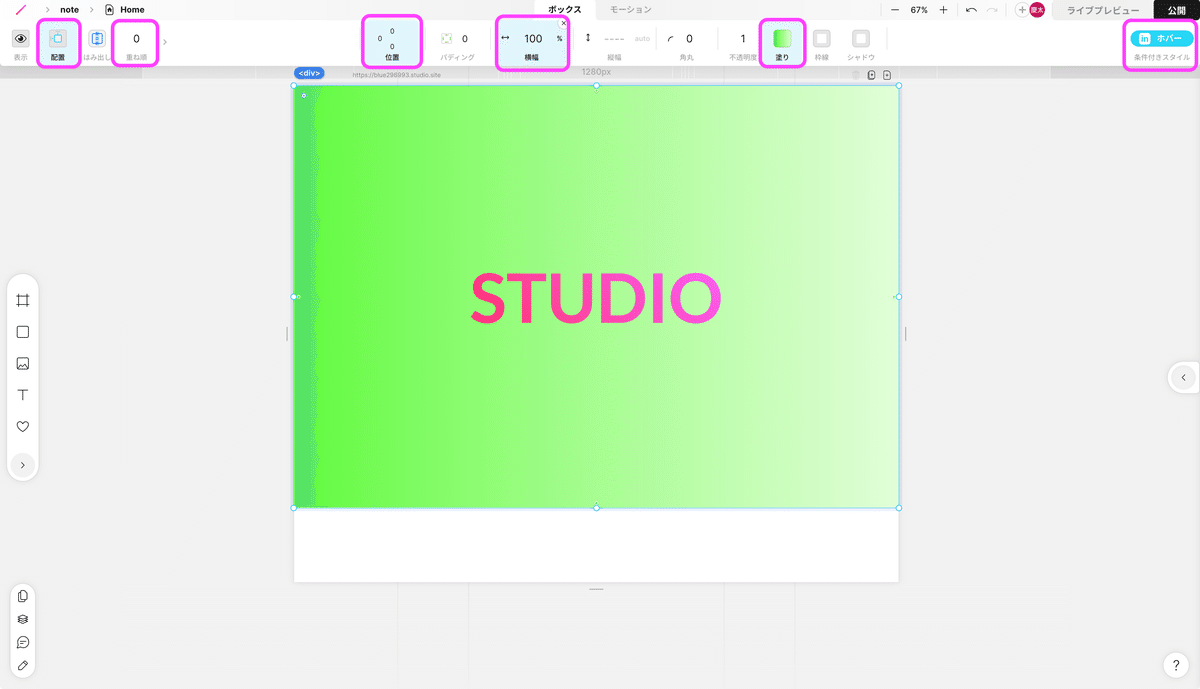Open ライブプレビュー
This screenshot has width=1200, height=689.
click(x=1102, y=10)
